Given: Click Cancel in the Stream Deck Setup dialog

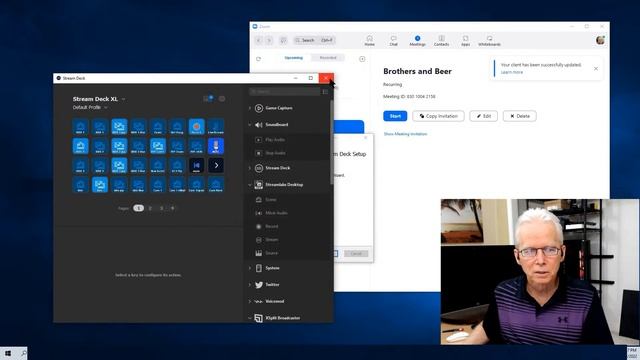Looking at the screenshot, I should 356,254.
